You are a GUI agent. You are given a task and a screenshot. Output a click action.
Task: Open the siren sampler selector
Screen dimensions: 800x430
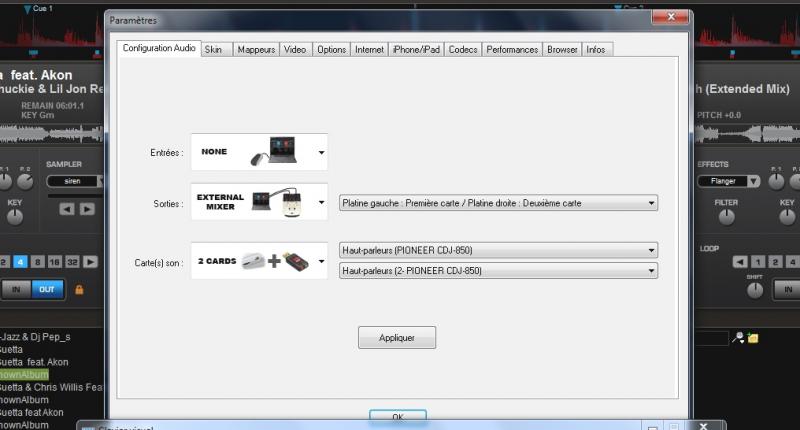(x=74, y=181)
